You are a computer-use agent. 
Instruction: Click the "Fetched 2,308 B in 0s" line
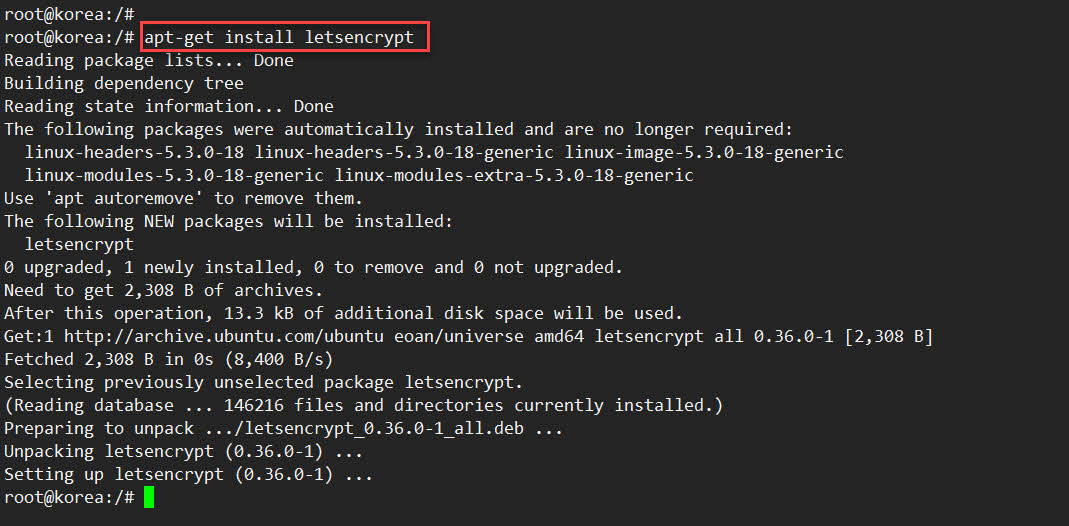[169, 359]
